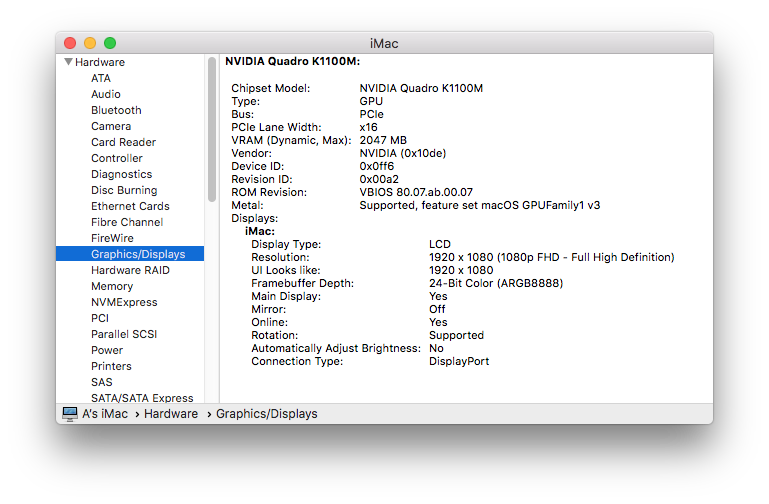Screen dimensions: 769x504
Task: Minimize the window with yellow button
Action: (x=90, y=43)
